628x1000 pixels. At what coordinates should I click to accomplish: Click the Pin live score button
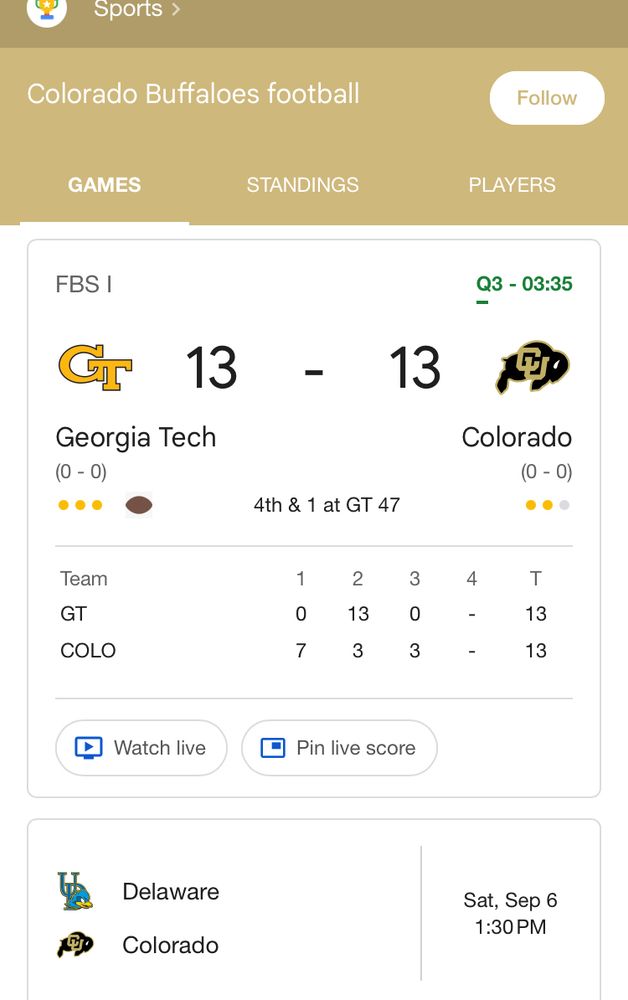(339, 747)
